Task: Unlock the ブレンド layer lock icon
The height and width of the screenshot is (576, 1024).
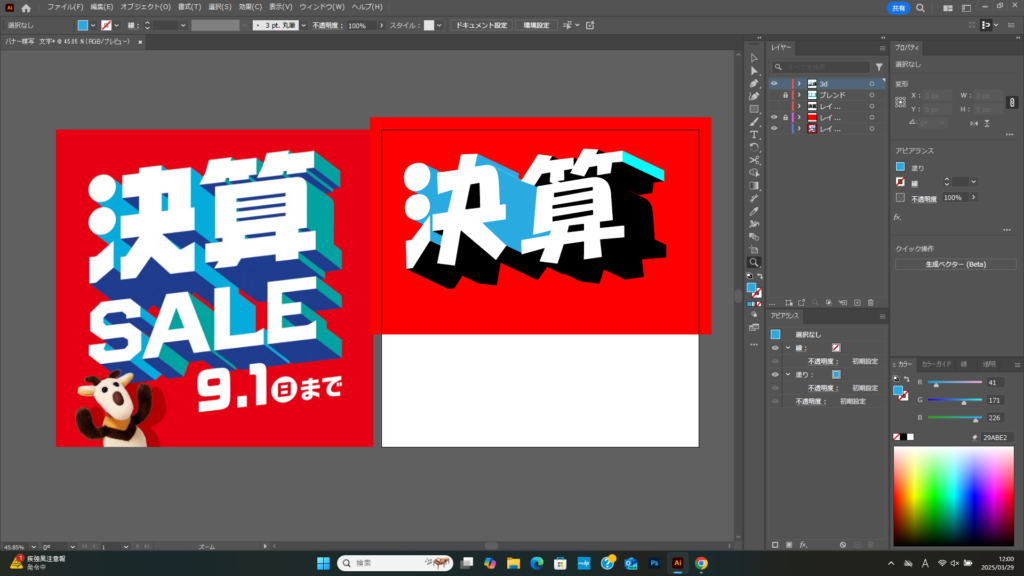Action: pyautogui.click(x=785, y=95)
